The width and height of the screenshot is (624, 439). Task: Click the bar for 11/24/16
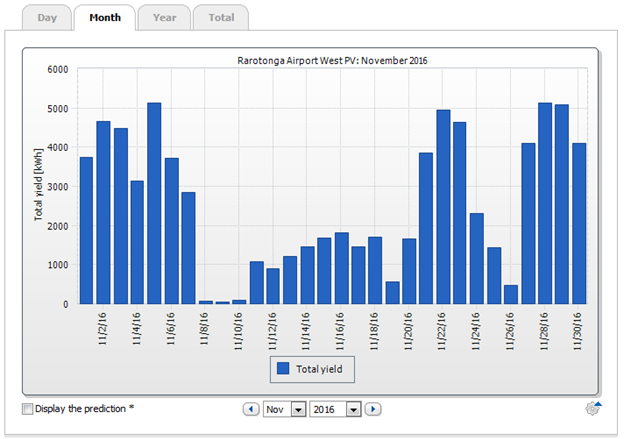point(477,258)
